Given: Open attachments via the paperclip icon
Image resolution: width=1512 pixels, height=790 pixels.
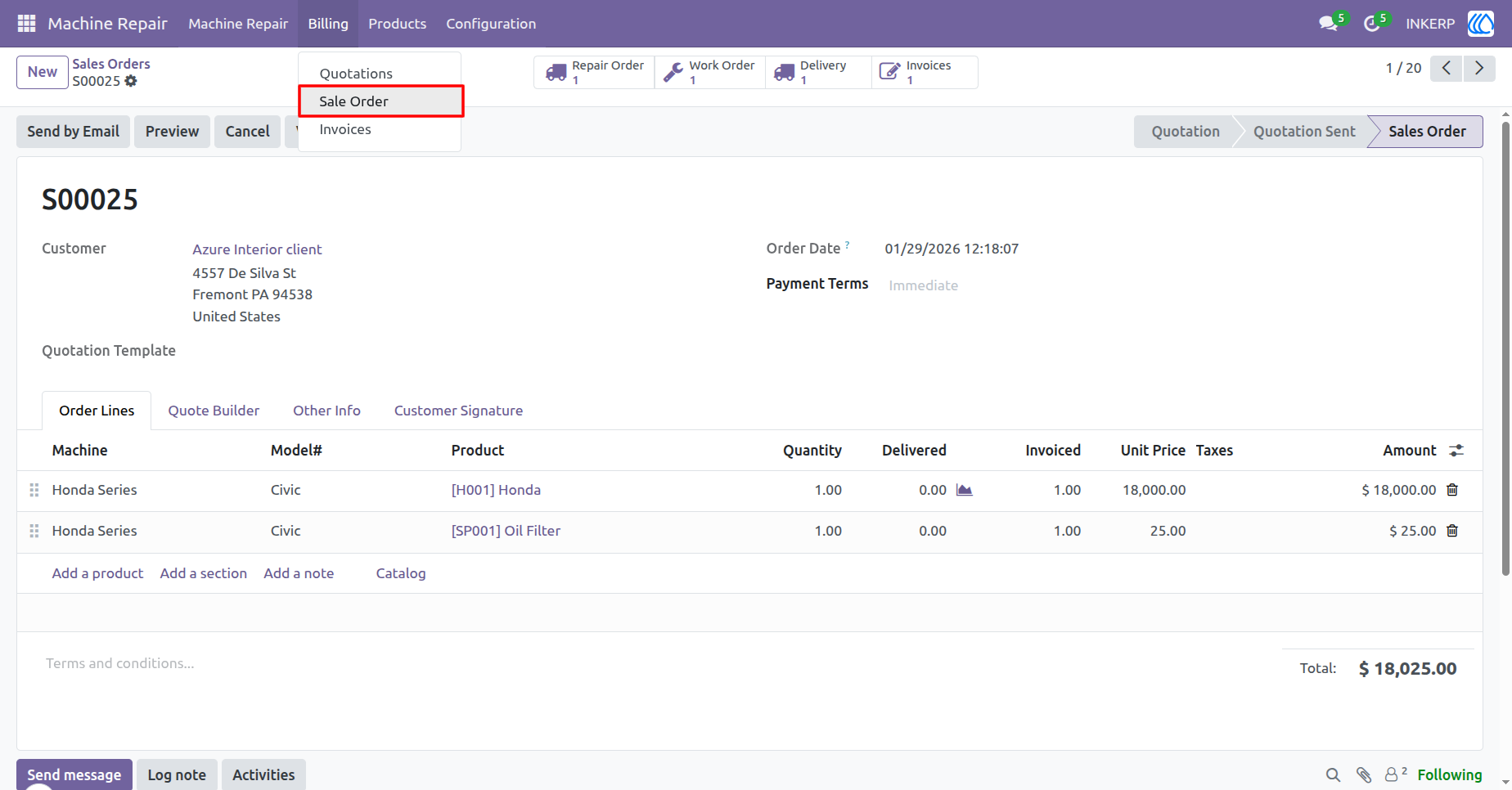Looking at the screenshot, I should point(1364,774).
